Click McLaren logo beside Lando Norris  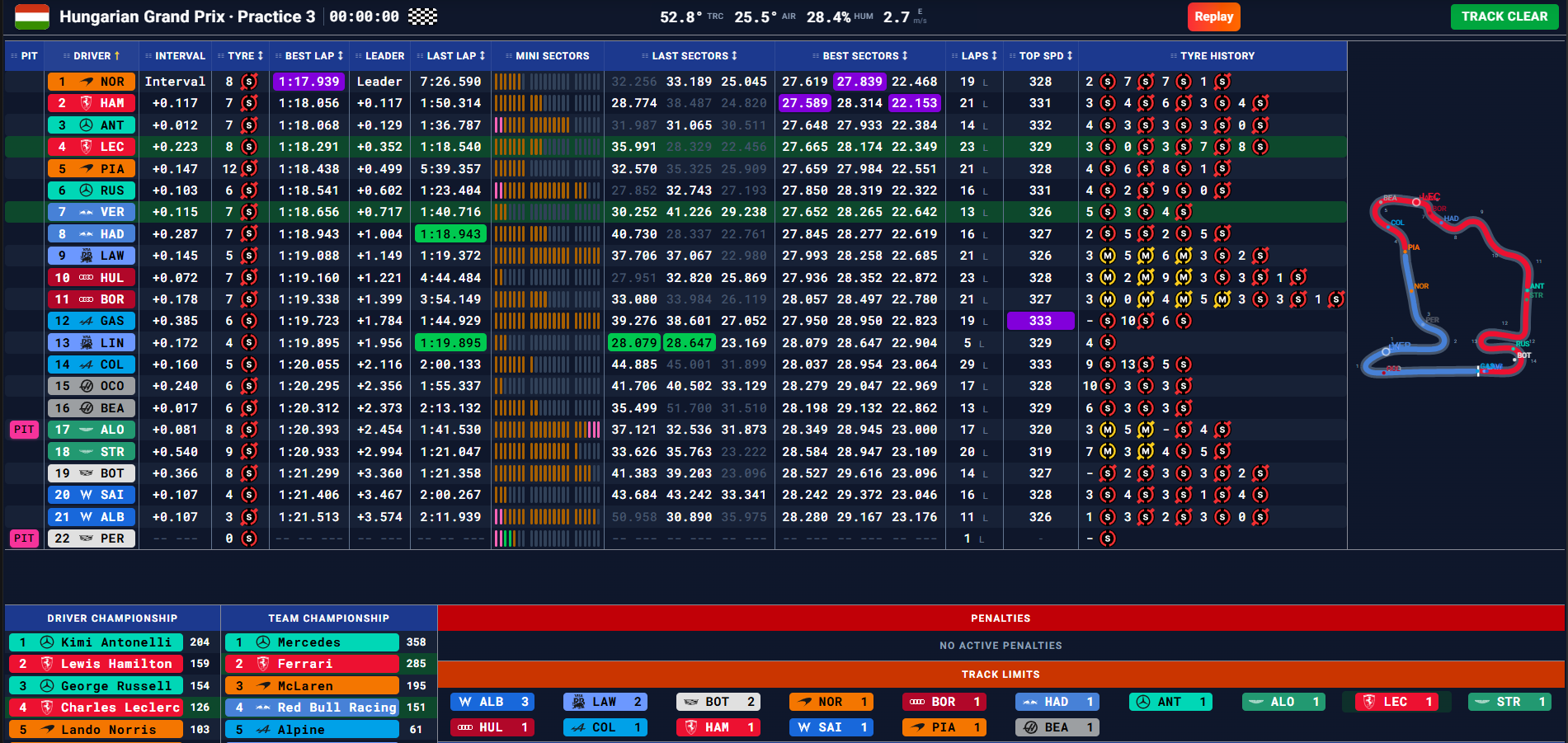(x=47, y=730)
